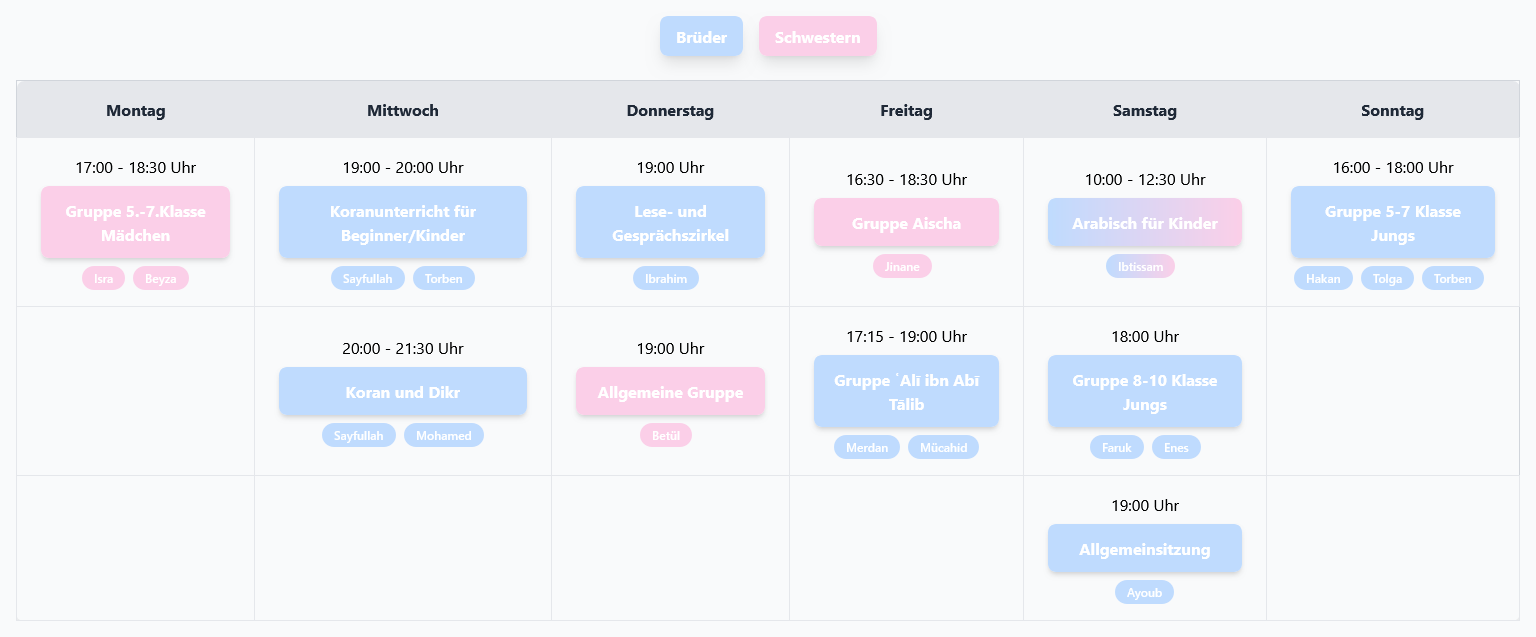1536x637 pixels.
Task: Select Koranunterricht für Beginner/Kinder card
Action: pyautogui.click(x=403, y=223)
